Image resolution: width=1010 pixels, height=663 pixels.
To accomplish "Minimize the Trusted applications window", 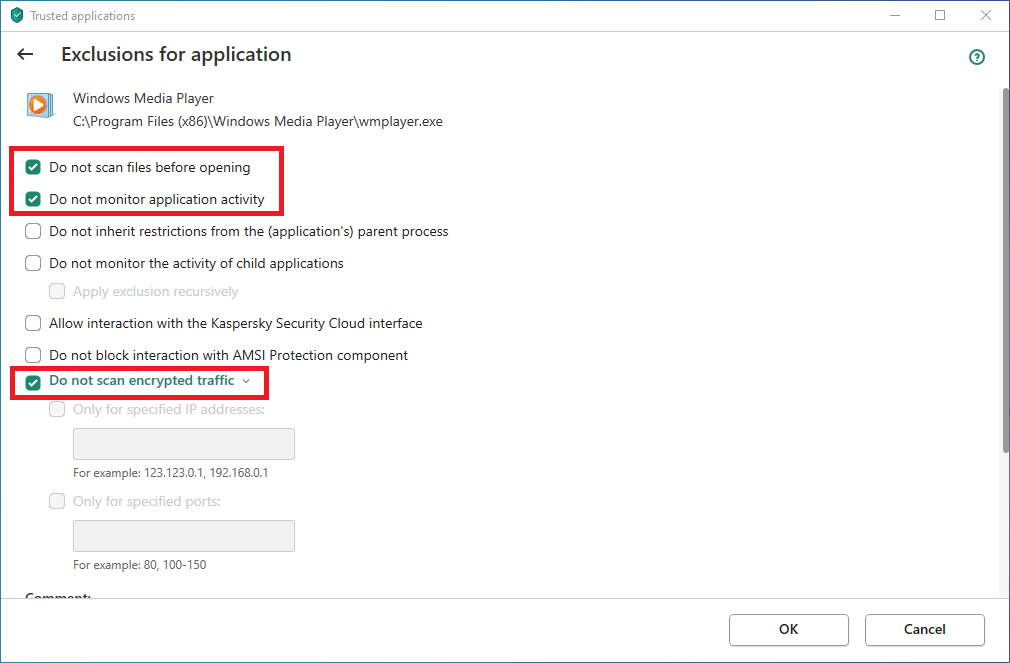I will pos(894,16).
